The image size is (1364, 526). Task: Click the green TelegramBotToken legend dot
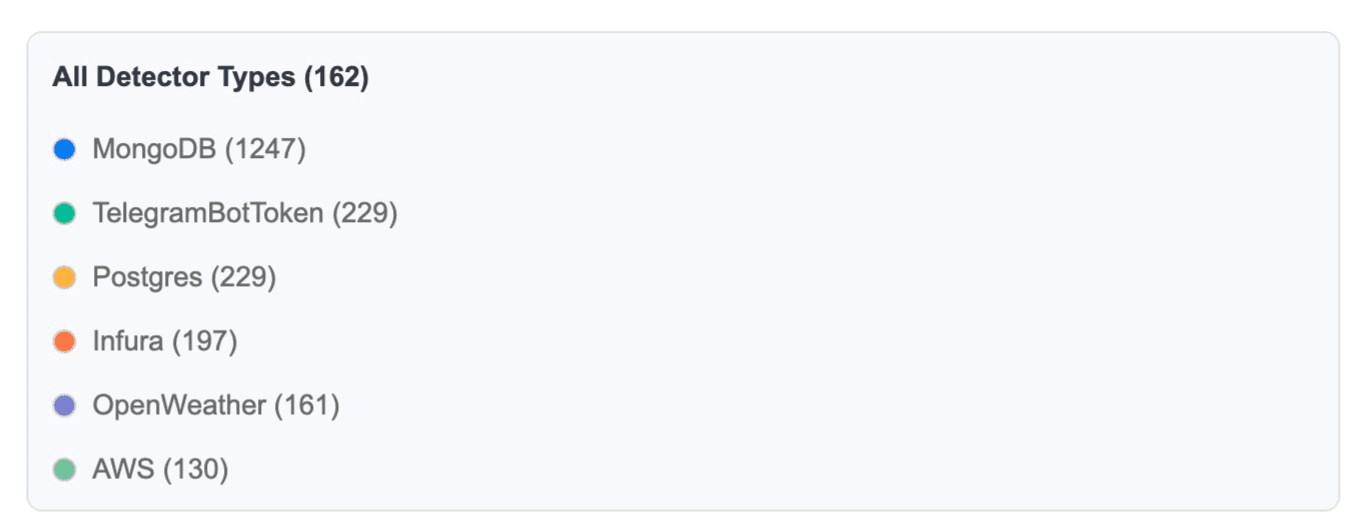[64, 214]
